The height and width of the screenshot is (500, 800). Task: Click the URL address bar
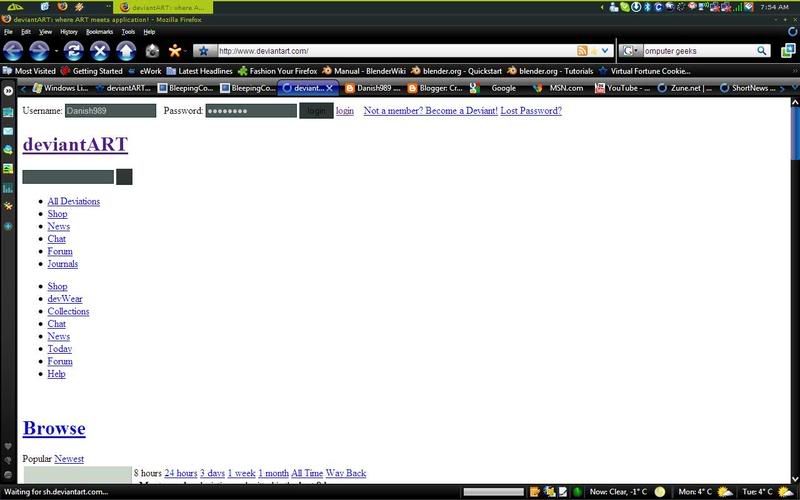(x=396, y=51)
